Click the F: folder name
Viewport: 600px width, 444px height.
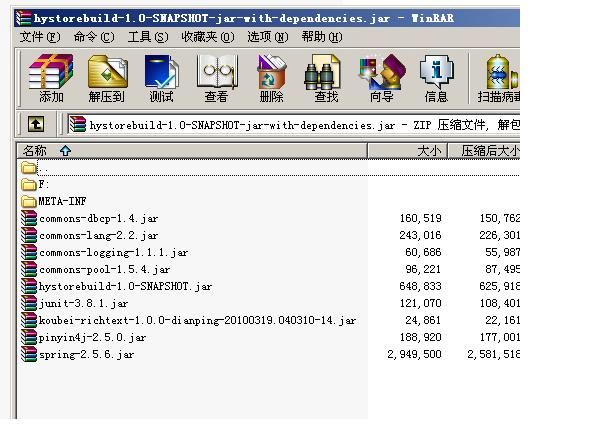[44, 184]
